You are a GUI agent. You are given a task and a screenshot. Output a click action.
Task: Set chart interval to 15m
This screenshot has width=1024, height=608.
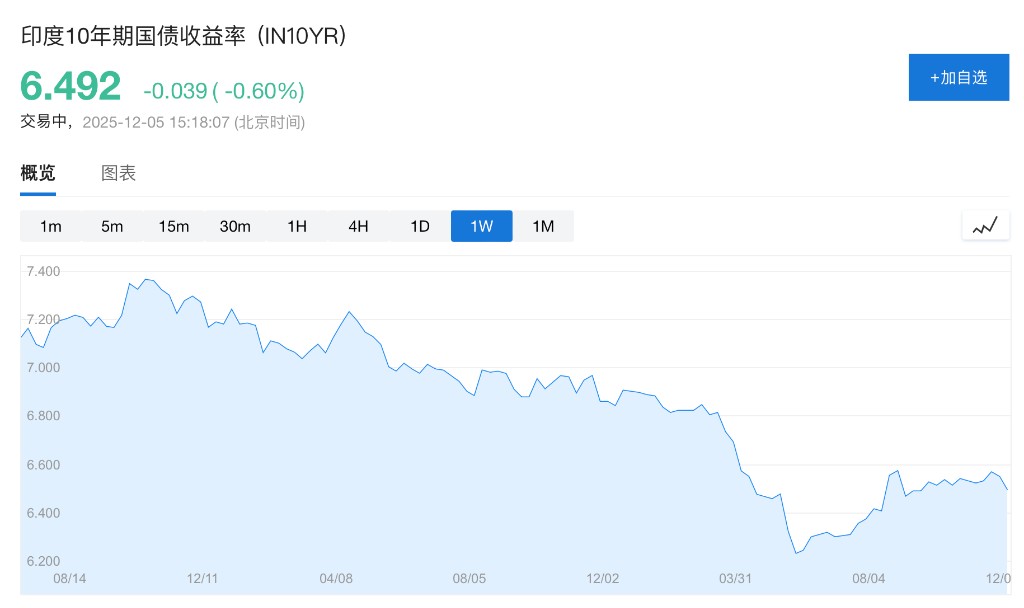tap(173, 226)
